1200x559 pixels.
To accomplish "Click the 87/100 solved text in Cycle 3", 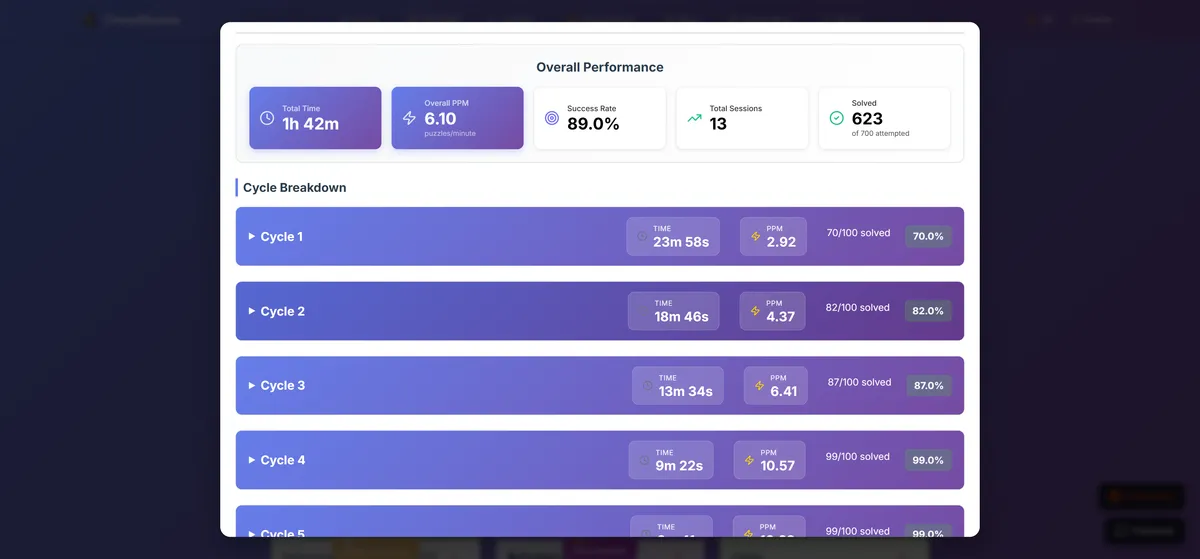I will pos(859,382).
